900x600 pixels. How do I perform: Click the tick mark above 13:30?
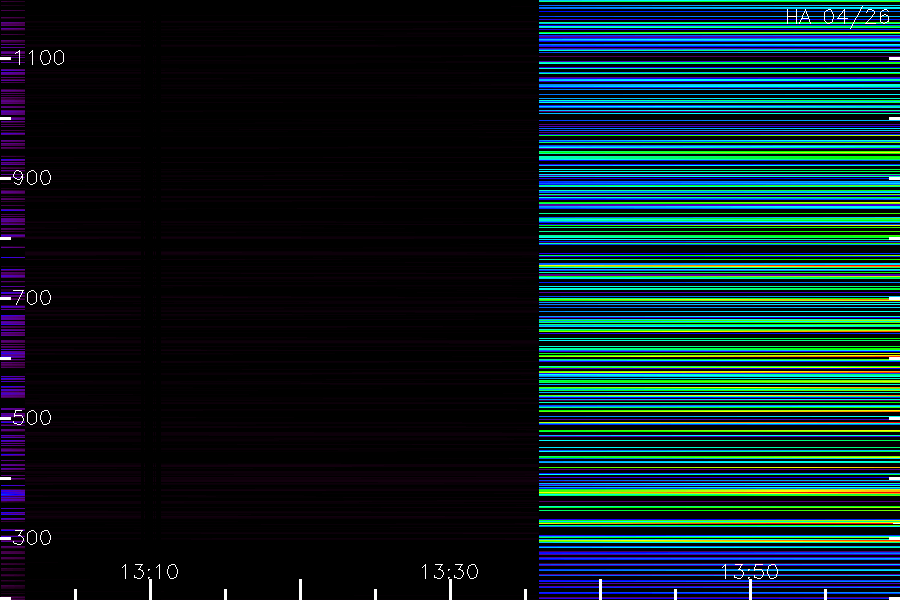(x=451, y=590)
